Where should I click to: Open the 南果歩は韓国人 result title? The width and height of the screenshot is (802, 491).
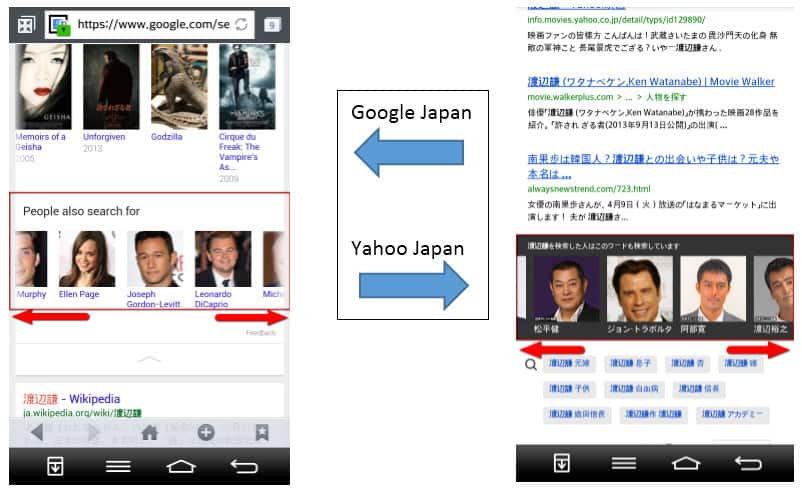[653, 166]
